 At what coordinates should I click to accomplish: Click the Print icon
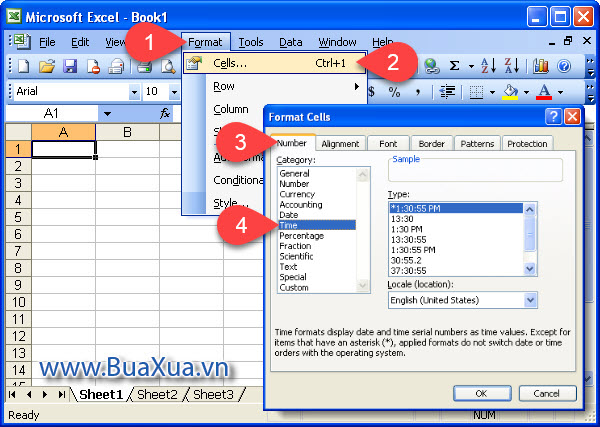point(145,66)
